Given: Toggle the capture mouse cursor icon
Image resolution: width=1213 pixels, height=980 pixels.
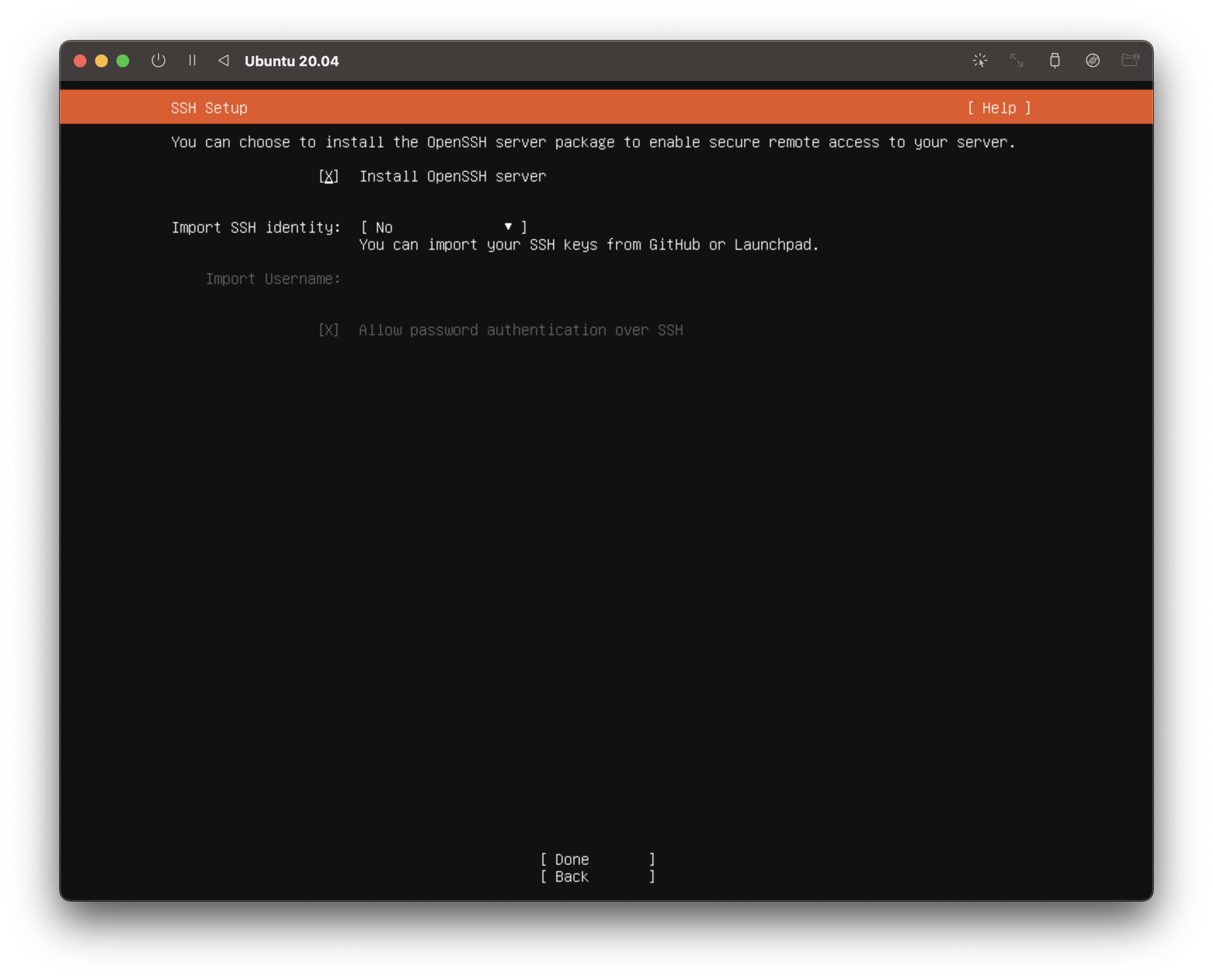Looking at the screenshot, I should pos(980,60).
